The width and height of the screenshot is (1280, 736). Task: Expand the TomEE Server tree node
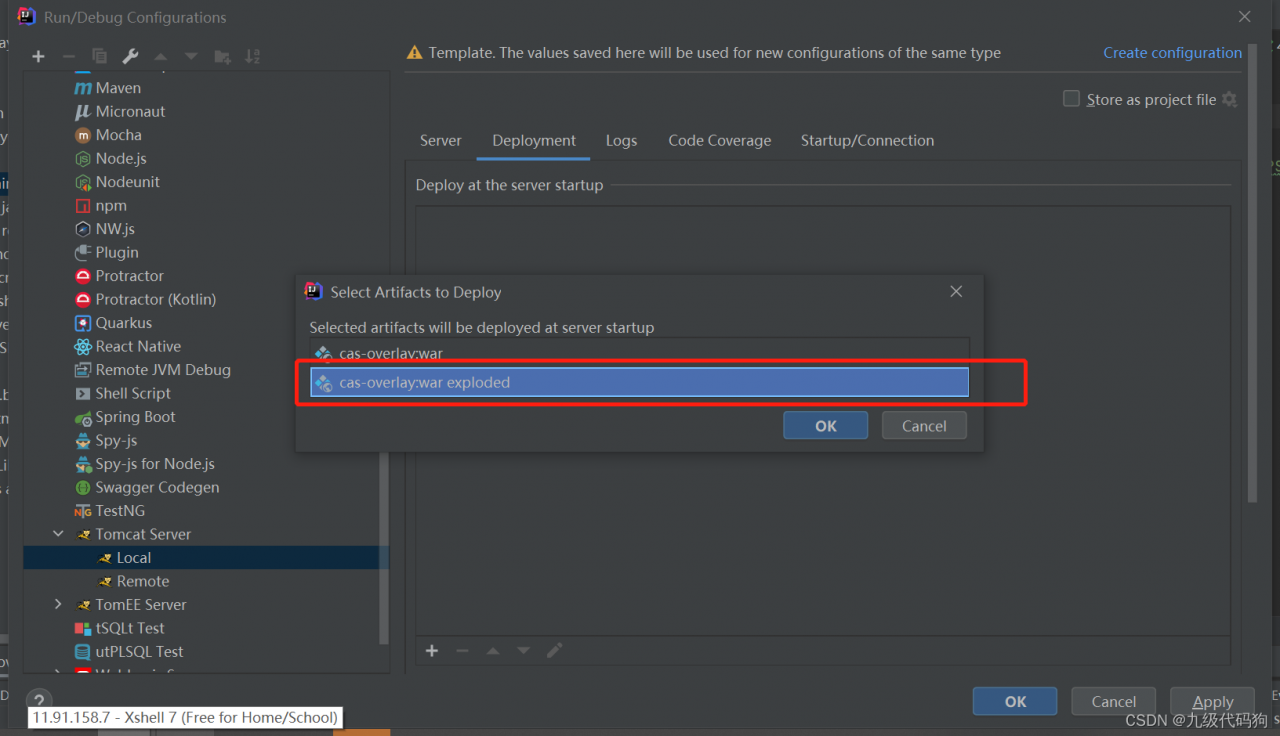point(58,604)
